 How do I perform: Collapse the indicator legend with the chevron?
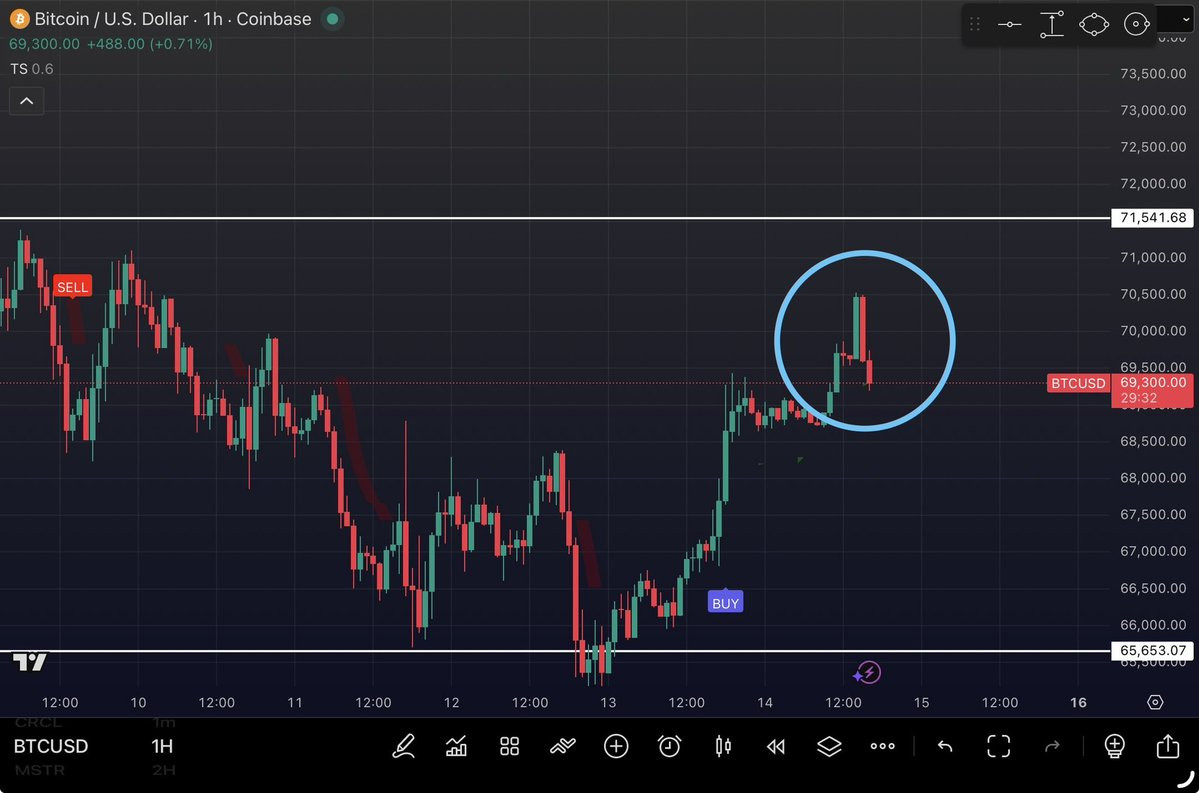click(x=26, y=101)
